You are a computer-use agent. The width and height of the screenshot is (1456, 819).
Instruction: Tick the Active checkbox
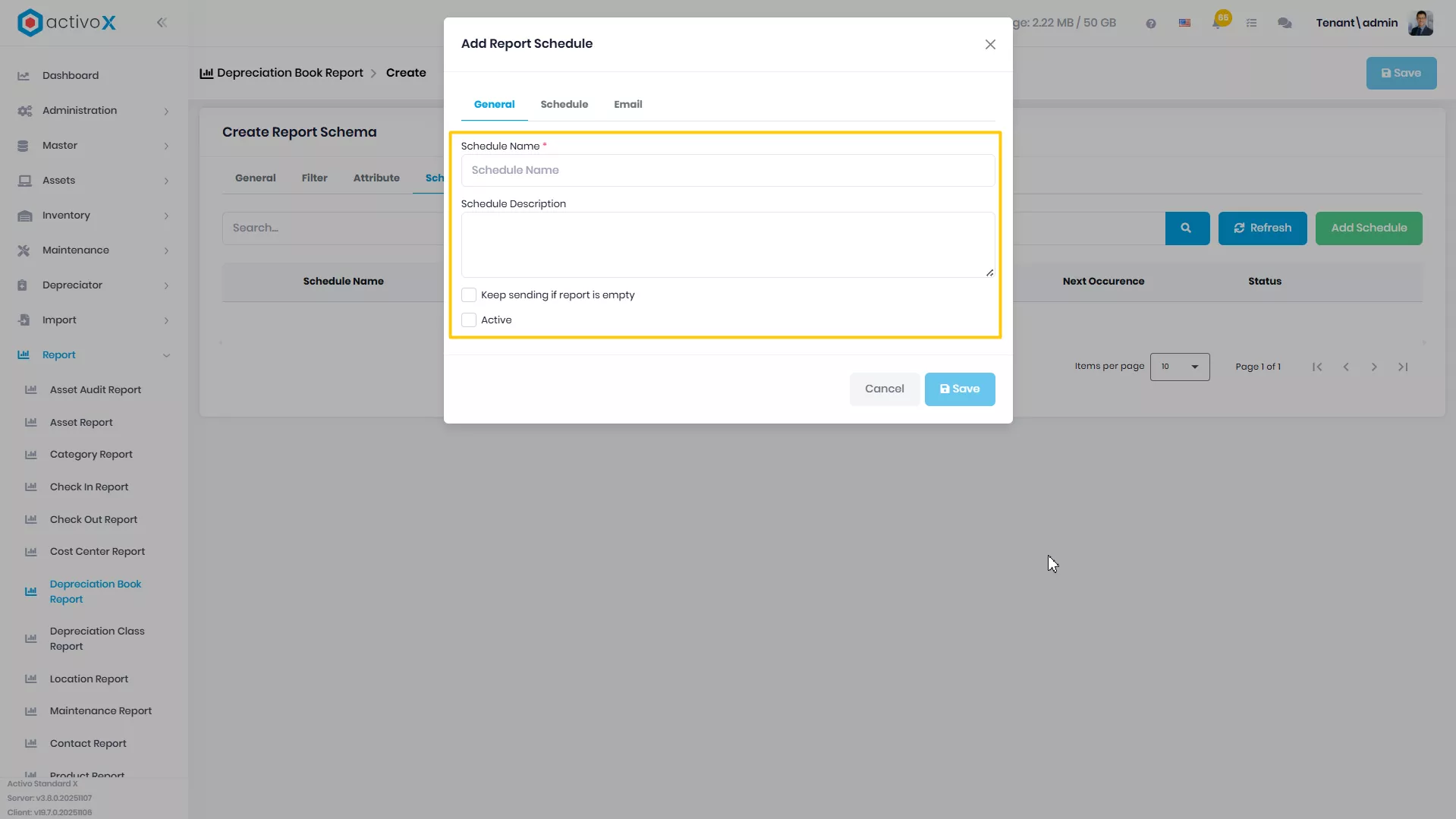coord(469,320)
